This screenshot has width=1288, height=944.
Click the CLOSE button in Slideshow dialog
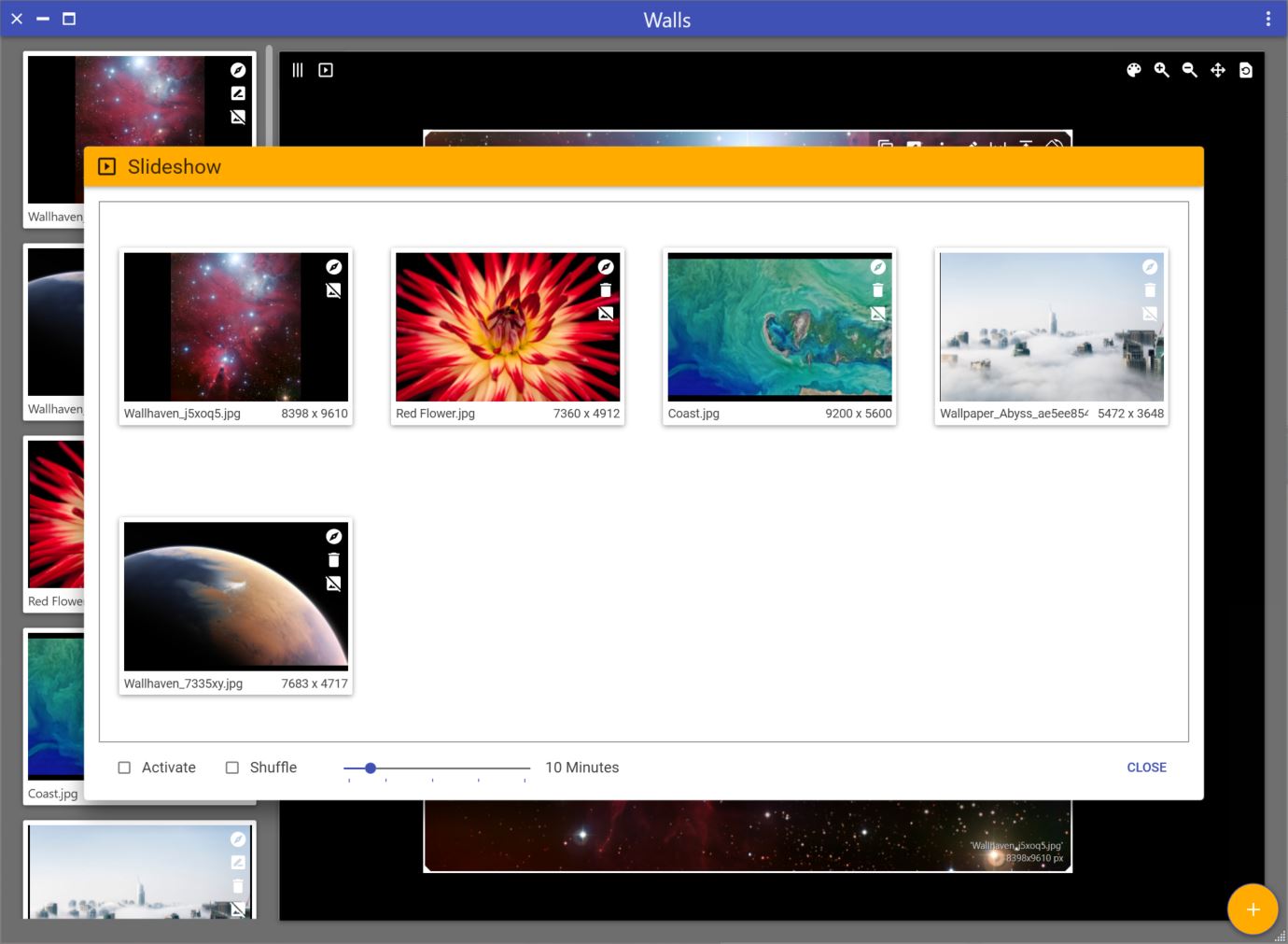pyautogui.click(x=1146, y=768)
